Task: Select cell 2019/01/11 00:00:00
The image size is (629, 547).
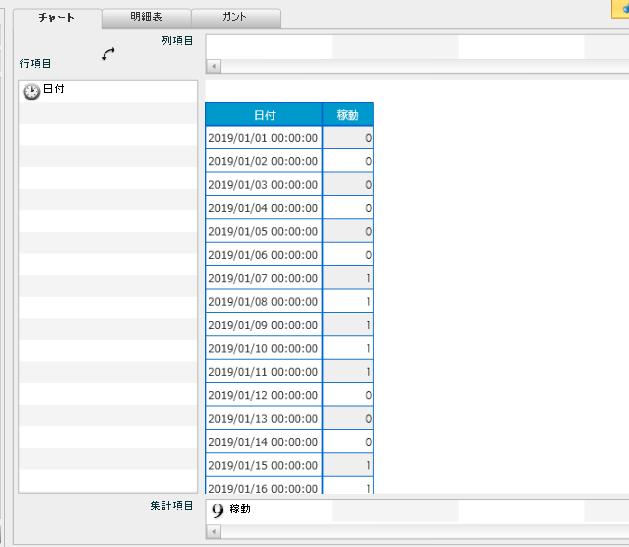Action: (264, 372)
